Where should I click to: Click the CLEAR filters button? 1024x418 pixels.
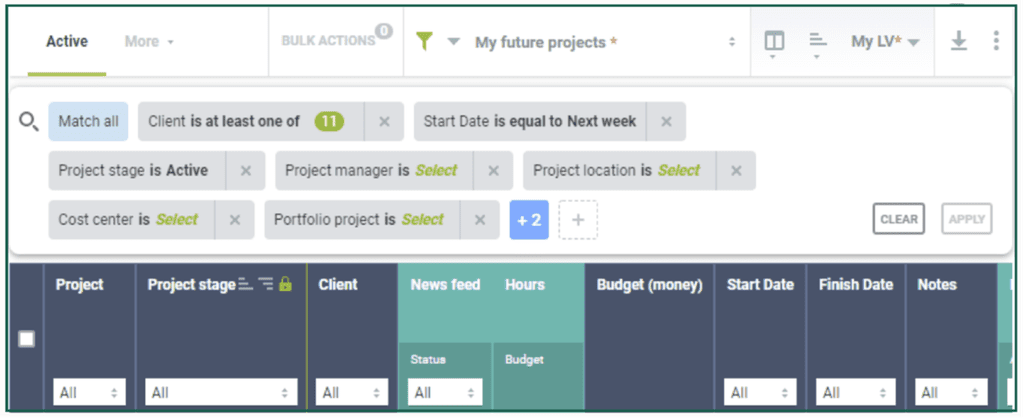(899, 219)
